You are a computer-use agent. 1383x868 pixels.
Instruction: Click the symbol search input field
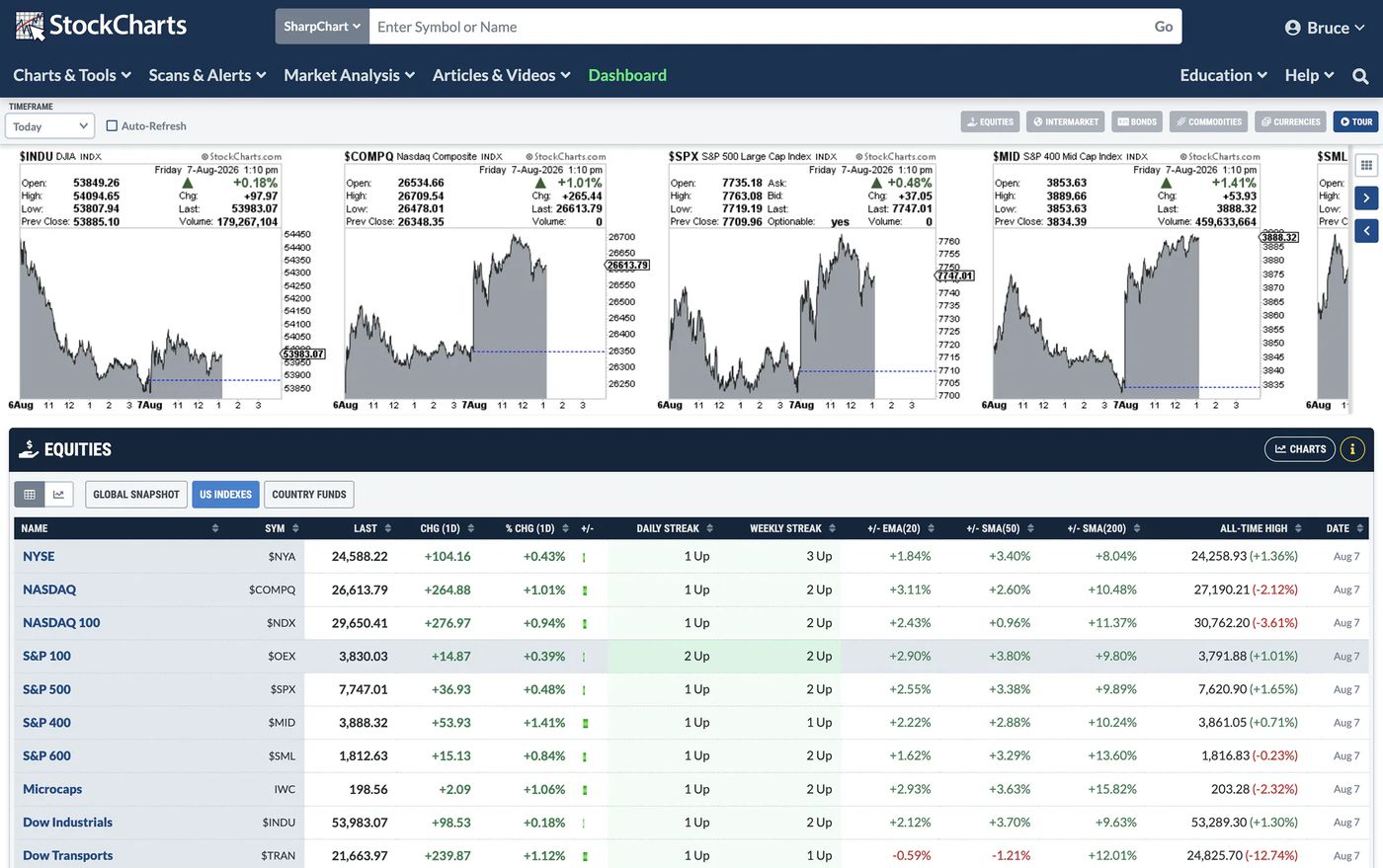[757, 27]
